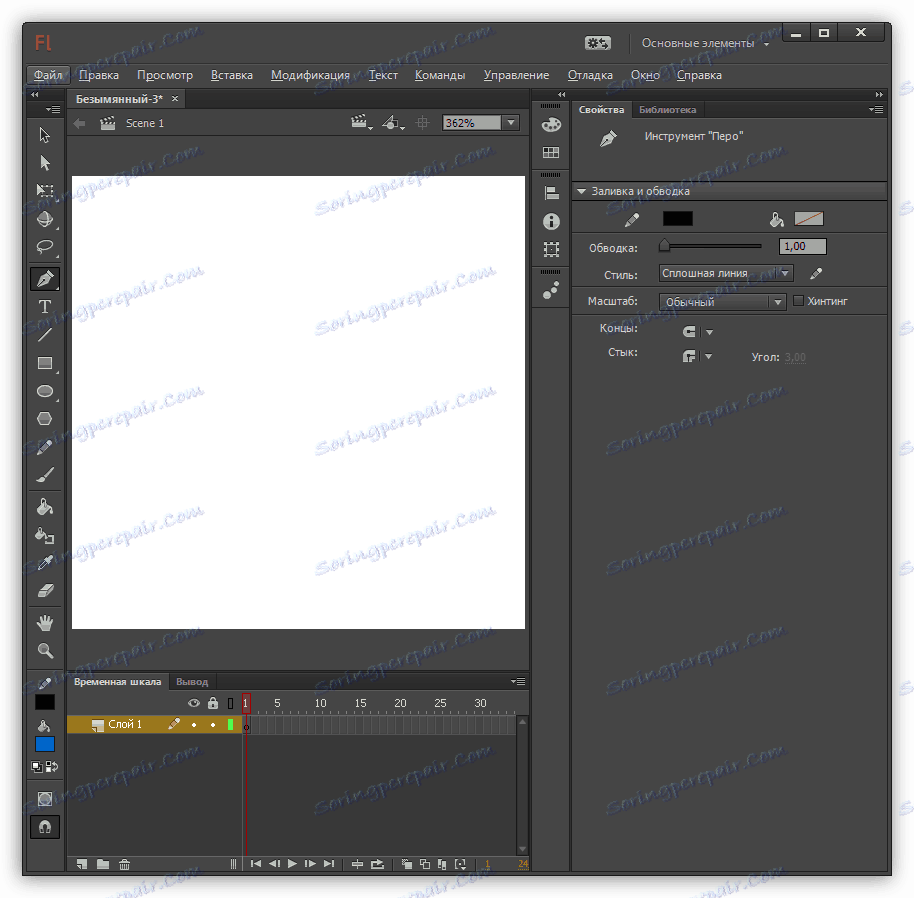Switch to the Вывод tab
914x898 pixels.
[192, 682]
